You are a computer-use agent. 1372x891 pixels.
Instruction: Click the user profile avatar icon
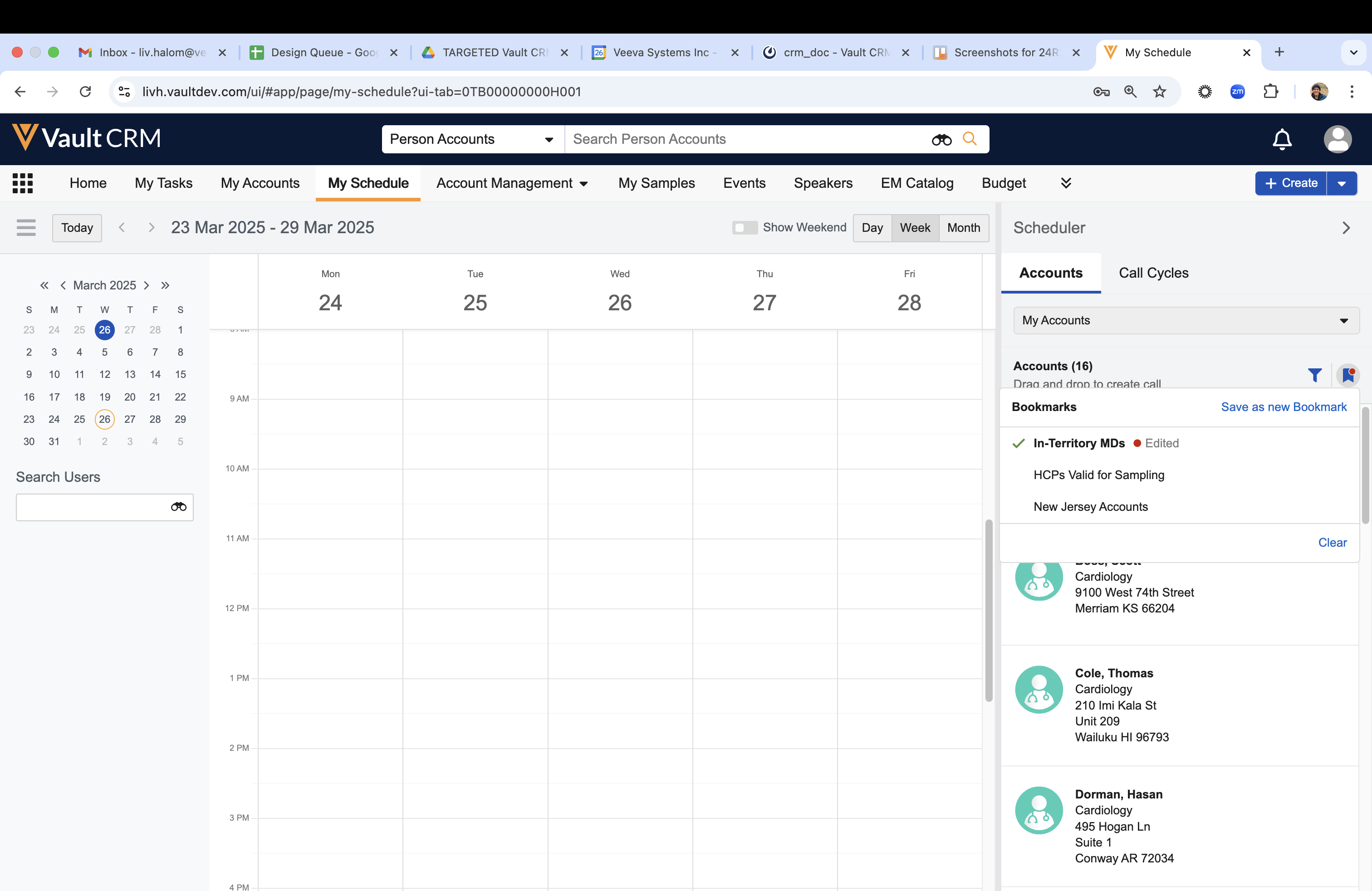click(x=1338, y=139)
